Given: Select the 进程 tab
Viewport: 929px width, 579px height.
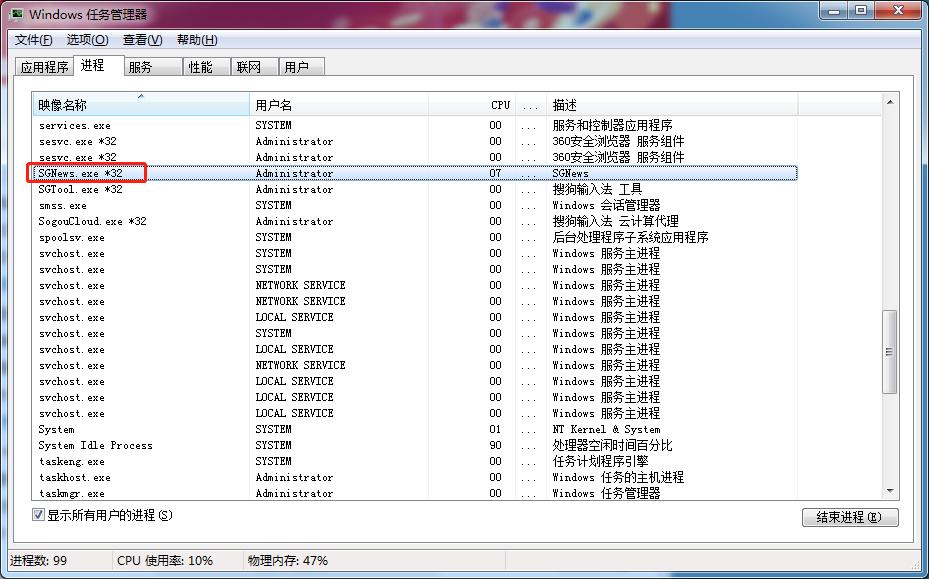Looking at the screenshot, I should point(98,65).
